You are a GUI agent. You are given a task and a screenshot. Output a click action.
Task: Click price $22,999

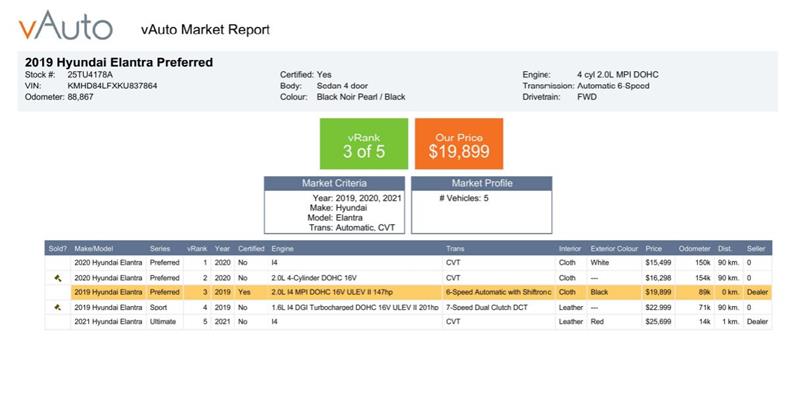pyautogui.click(x=658, y=308)
